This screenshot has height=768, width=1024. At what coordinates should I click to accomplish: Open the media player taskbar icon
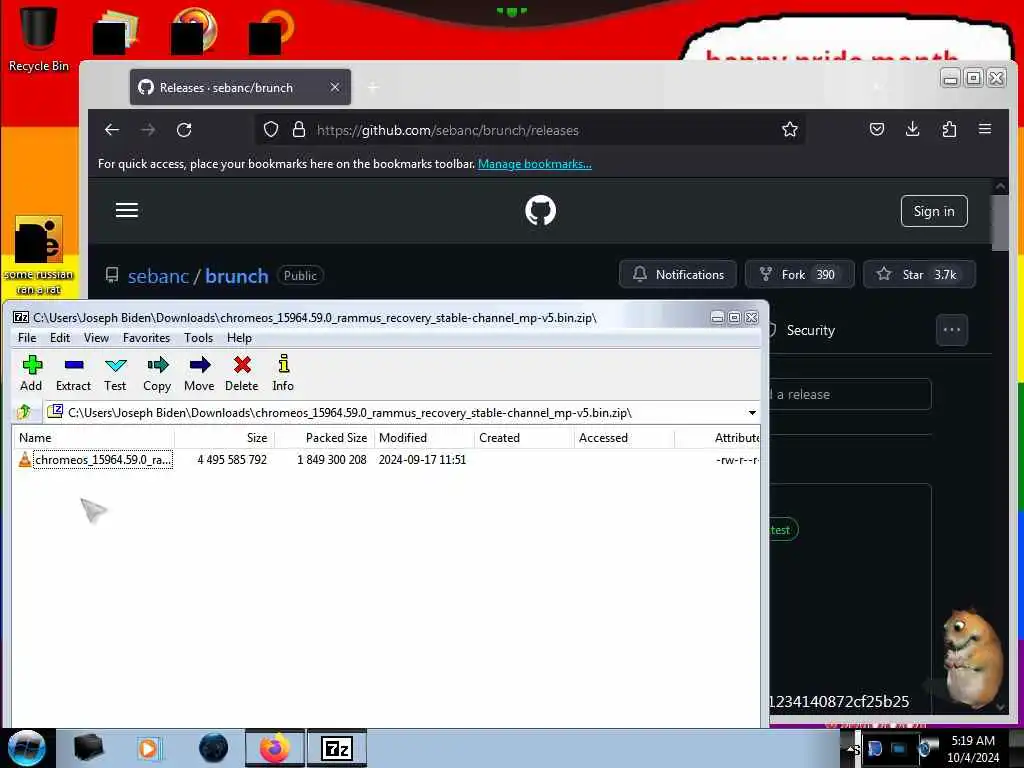[149, 748]
